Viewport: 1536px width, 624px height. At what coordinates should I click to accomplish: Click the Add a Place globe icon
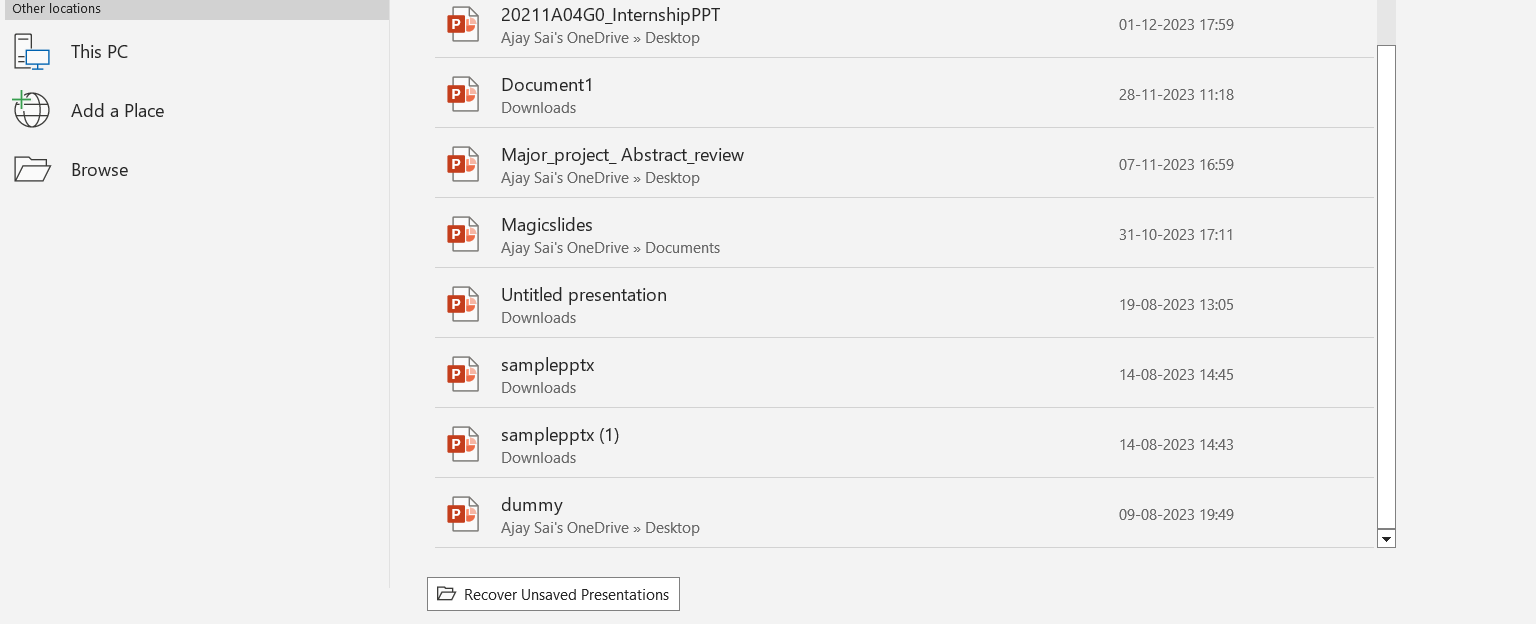tap(32, 110)
